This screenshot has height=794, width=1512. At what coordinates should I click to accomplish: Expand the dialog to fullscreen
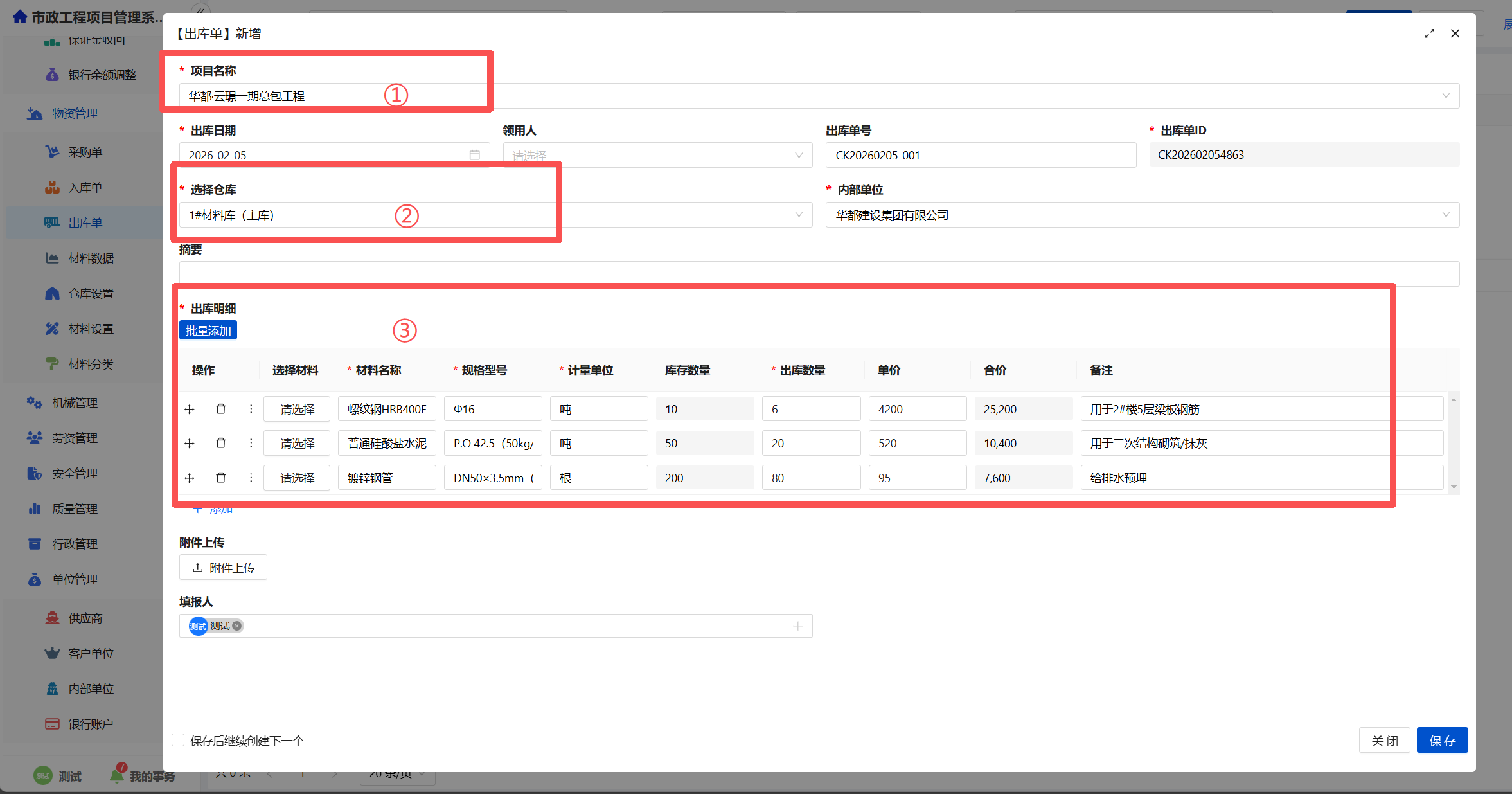pos(1429,33)
